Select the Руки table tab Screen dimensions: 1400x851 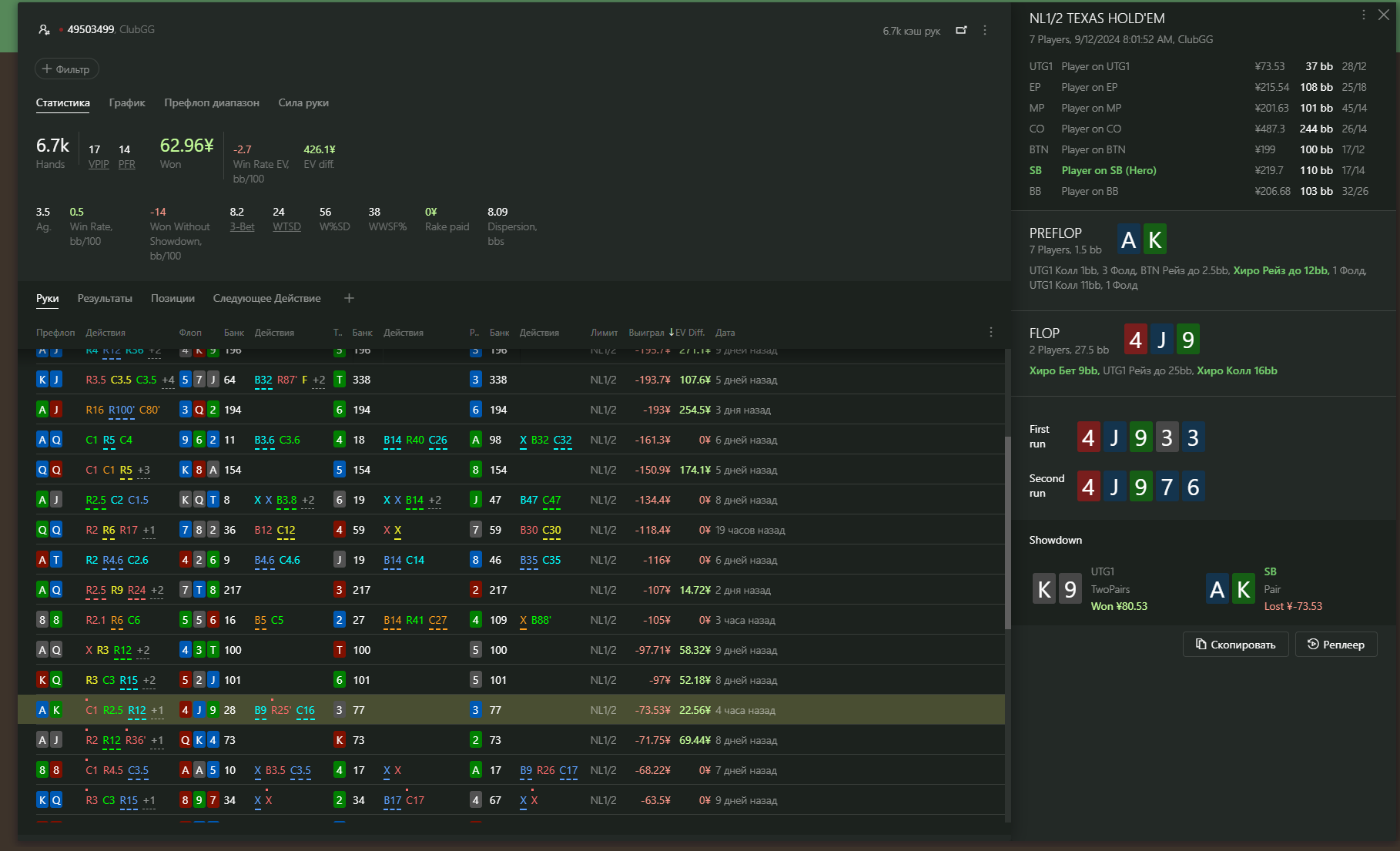pos(48,298)
